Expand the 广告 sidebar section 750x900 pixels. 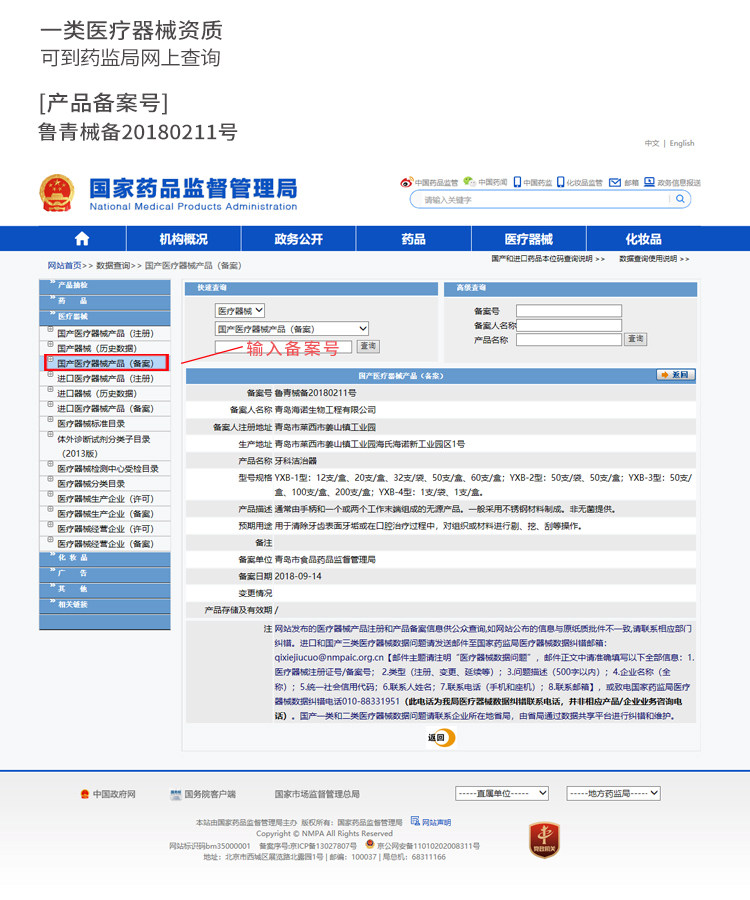click(104, 573)
